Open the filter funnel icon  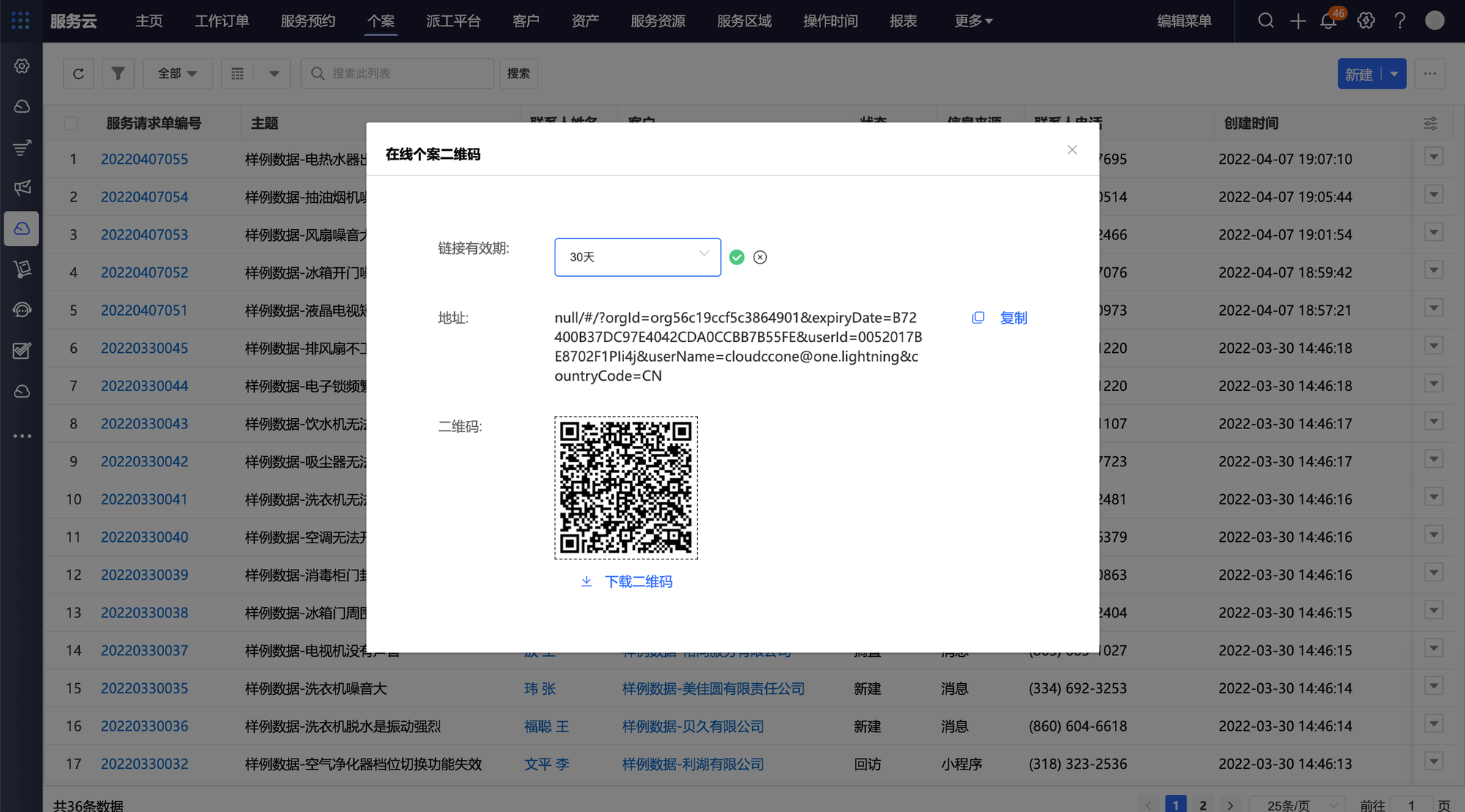(118, 73)
